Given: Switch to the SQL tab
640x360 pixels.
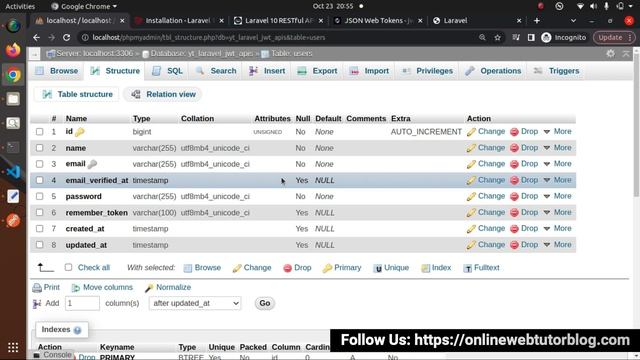Looking at the screenshot, I should pyautogui.click(x=167, y=71).
